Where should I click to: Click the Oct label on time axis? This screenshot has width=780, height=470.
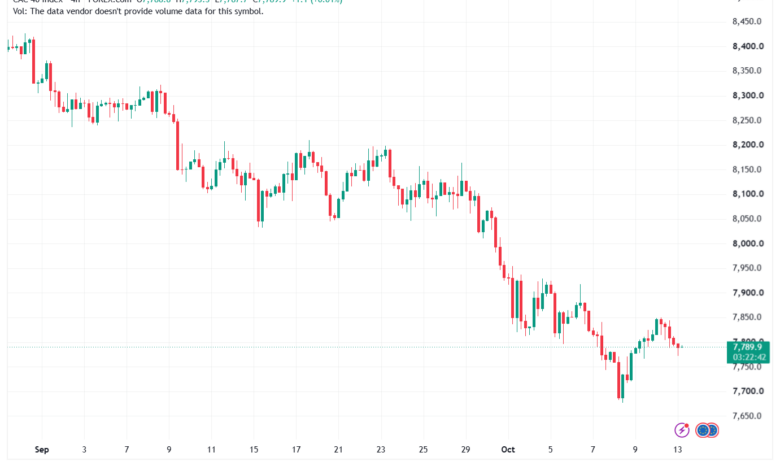point(508,449)
